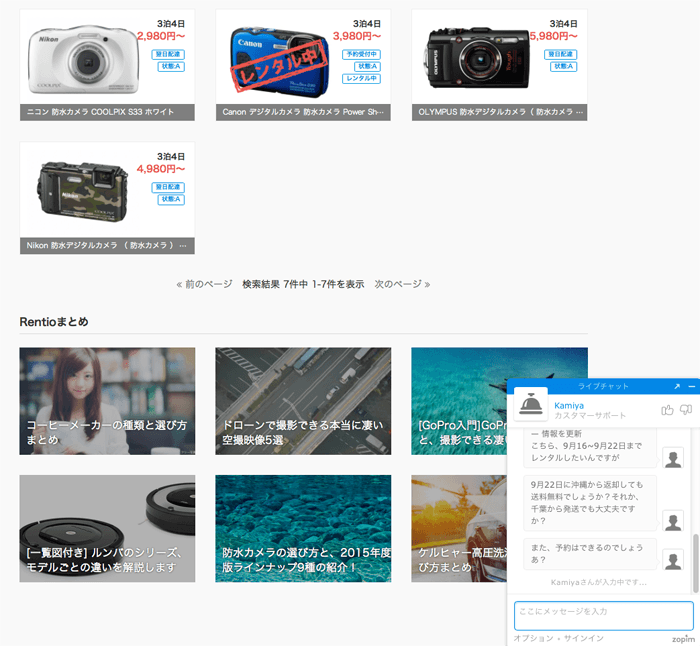Open Canon blue camera marked レンタル中
Image resolution: width=700 pixels, height=646 pixels.
click(279, 62)
